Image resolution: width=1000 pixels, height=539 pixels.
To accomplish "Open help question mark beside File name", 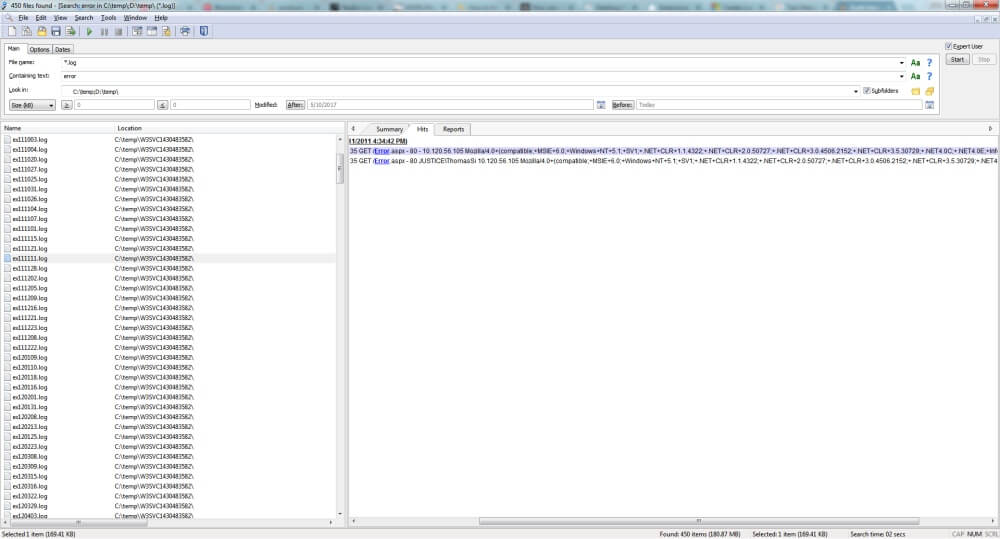I will (x=929, y=63).
